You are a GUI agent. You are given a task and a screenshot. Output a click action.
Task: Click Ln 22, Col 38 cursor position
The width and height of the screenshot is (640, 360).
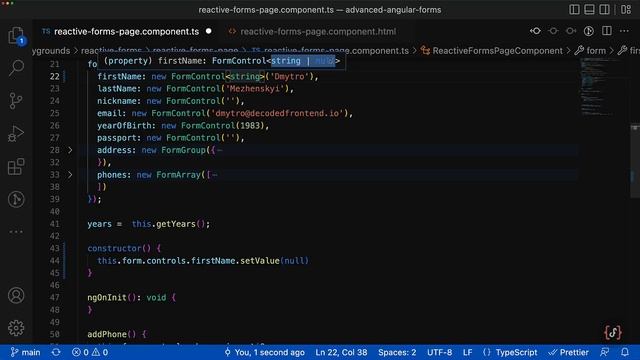tap(341, 352)
